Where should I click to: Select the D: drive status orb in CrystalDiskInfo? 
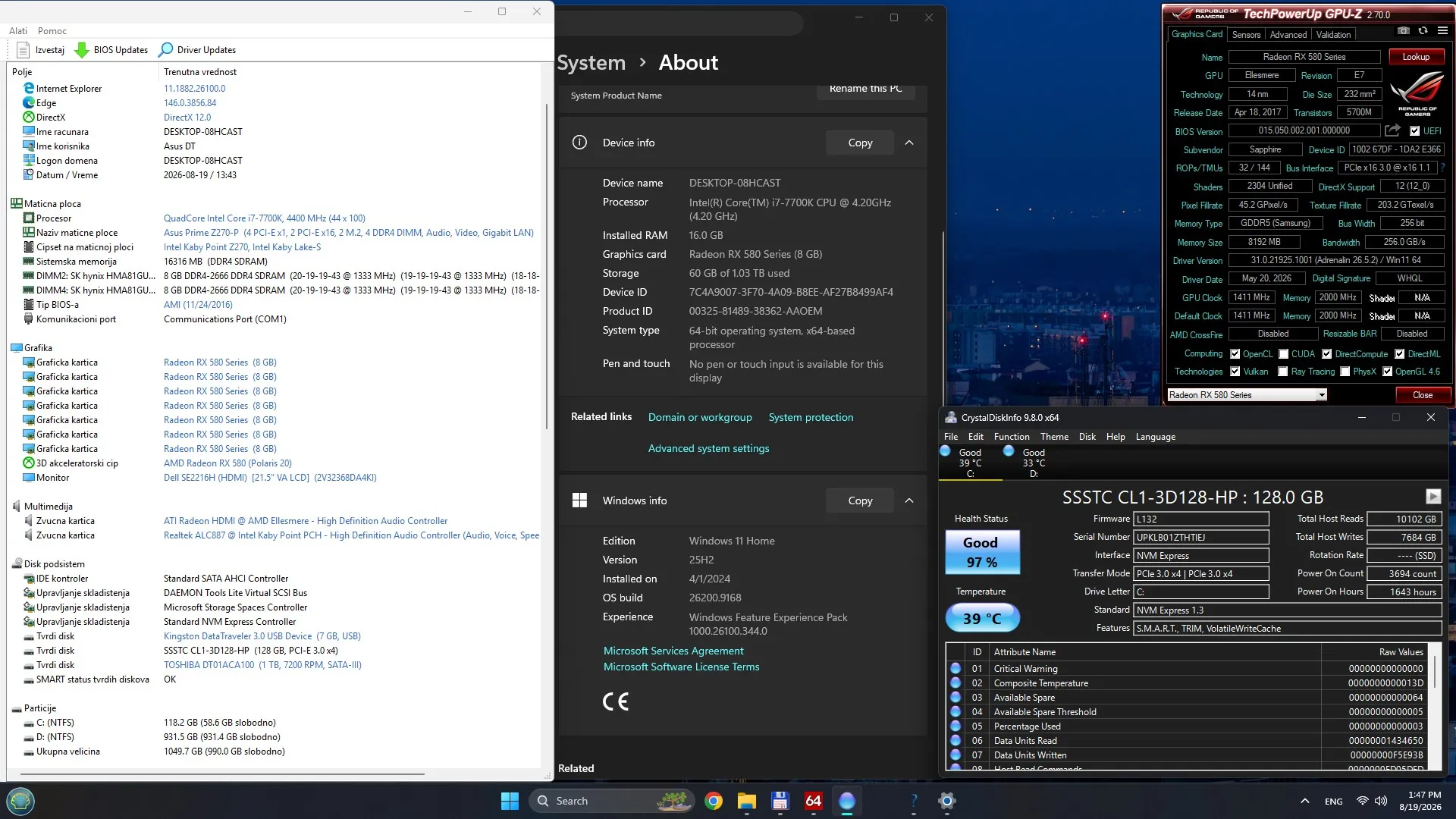[1009, 451]
